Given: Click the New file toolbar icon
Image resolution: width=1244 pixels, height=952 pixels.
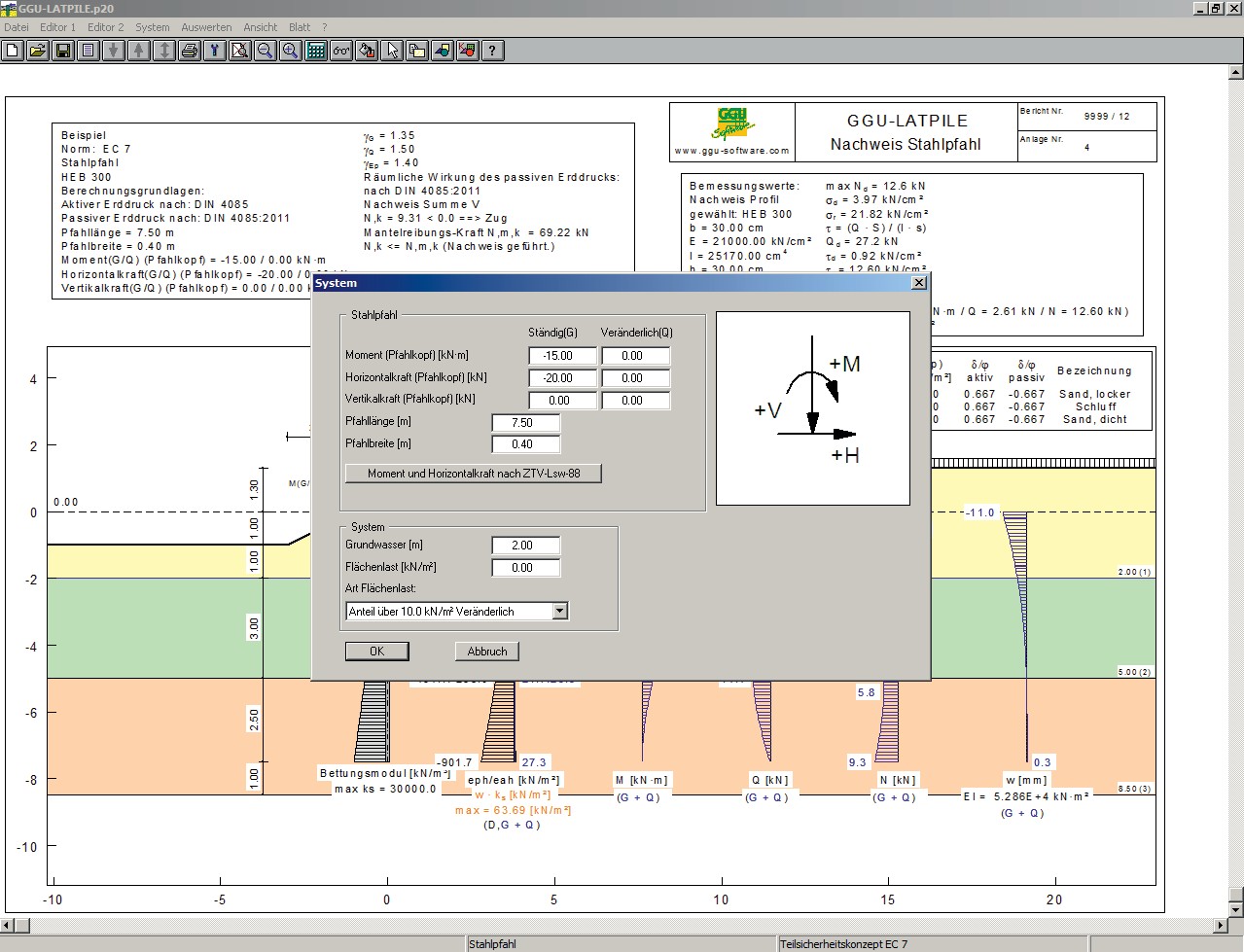Looking at the screenshot, I should pyautogui.click(x=13, y=51).
